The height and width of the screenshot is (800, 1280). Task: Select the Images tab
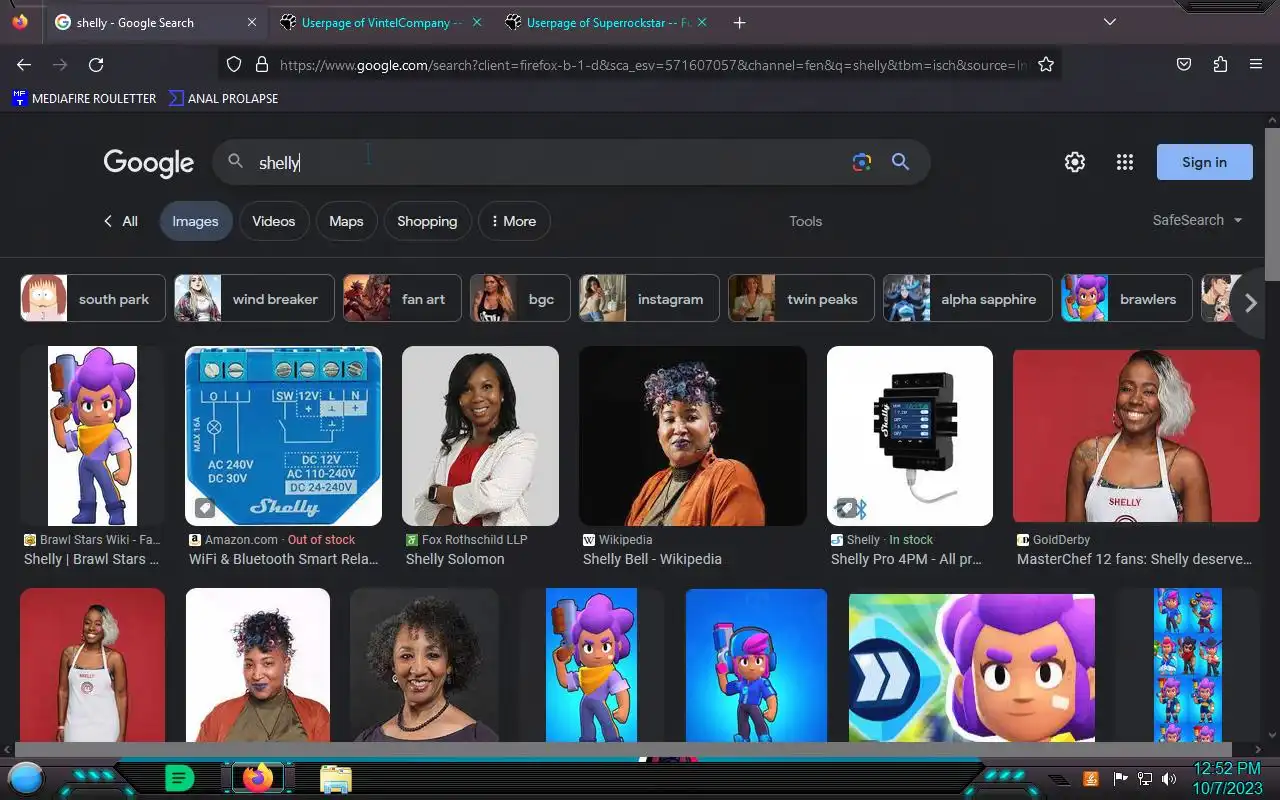point(195,221)
